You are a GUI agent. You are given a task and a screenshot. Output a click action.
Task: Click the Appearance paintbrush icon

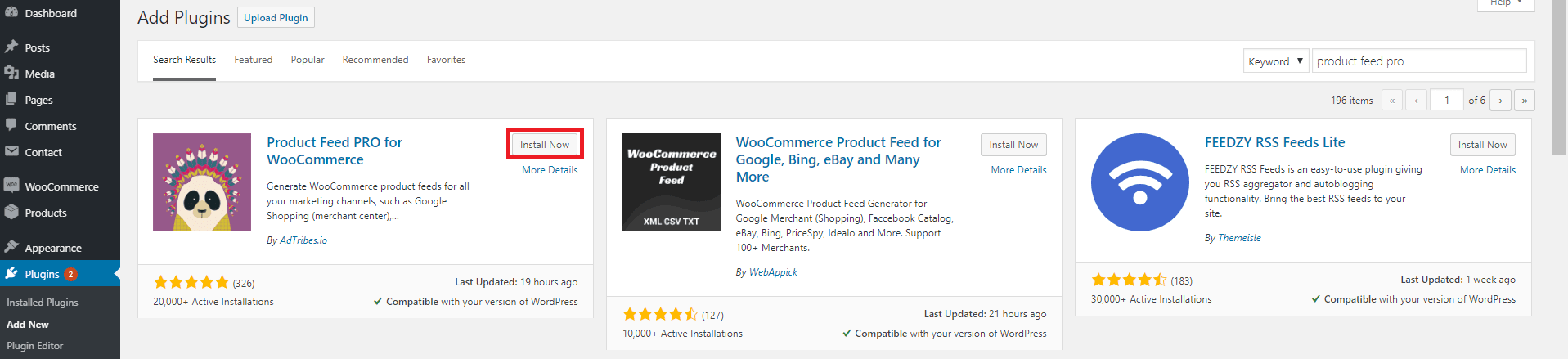point(11,248)
